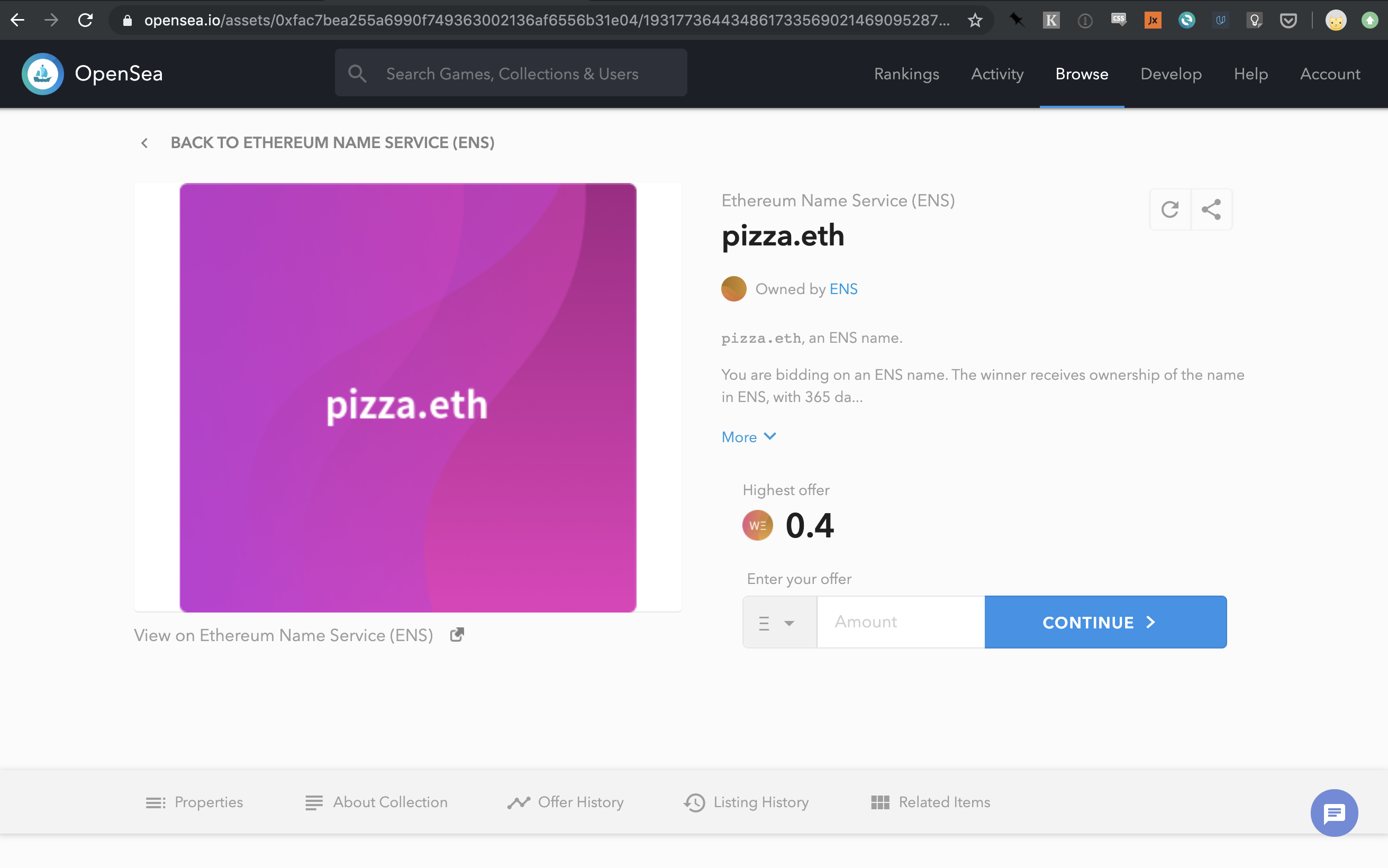Open the Rankings menu item
This screenshot has width=1388, height=868.
[x=906, y=74]
